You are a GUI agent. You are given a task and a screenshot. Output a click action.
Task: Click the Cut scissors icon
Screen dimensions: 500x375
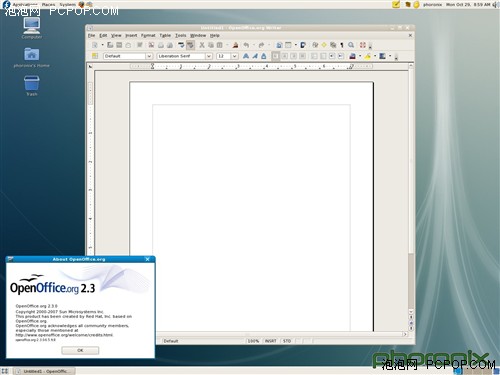(x=202, y=45)
